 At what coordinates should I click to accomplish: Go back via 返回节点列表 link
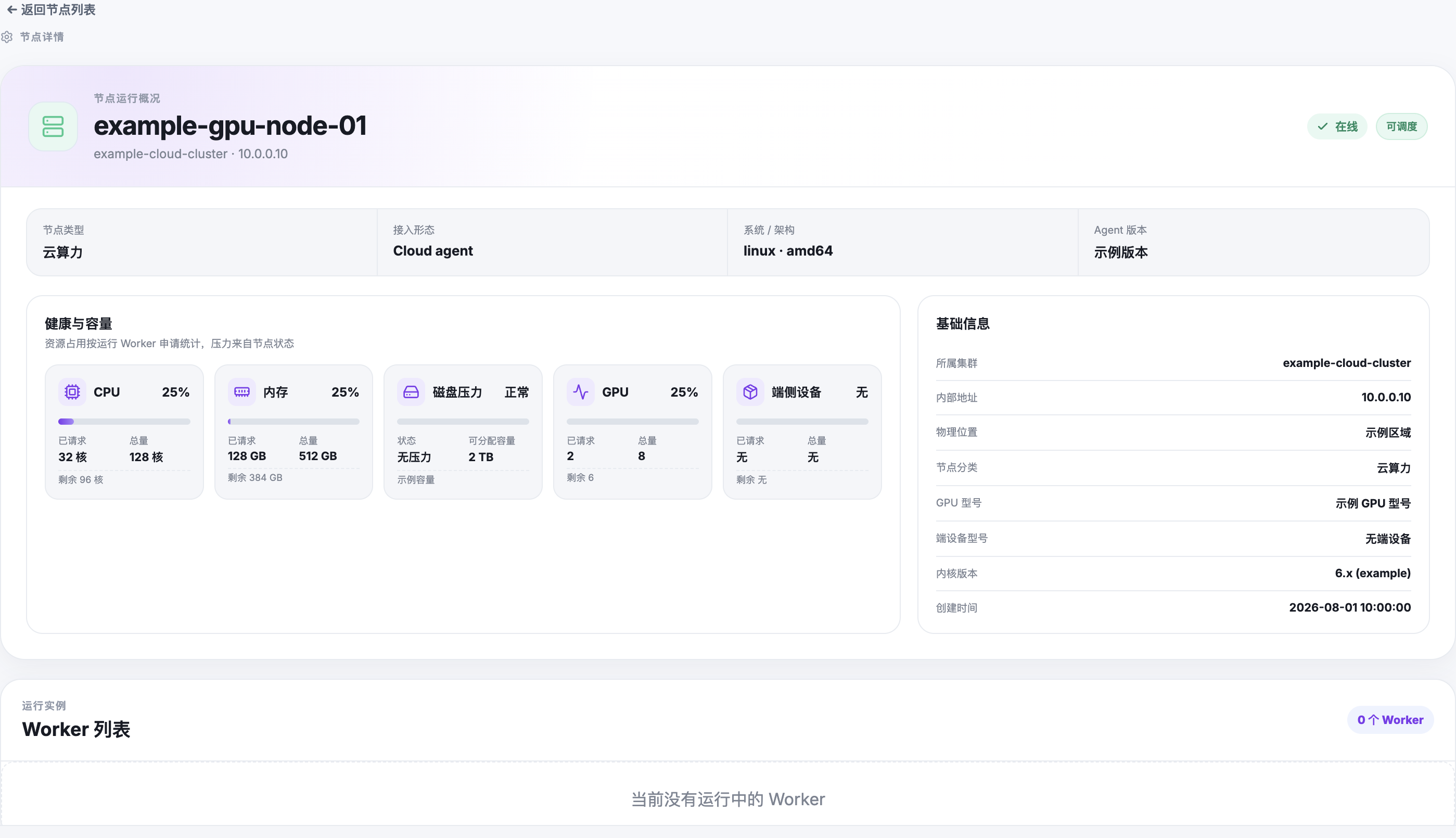(50, 10)
